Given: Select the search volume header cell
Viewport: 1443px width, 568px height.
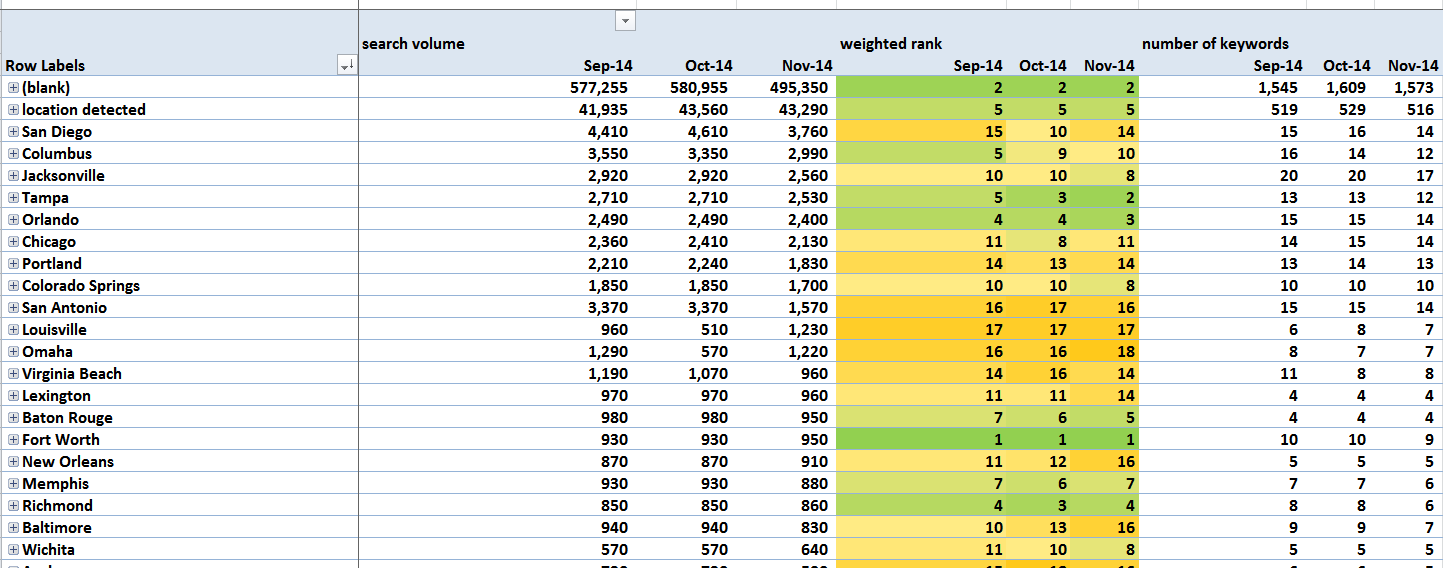Looking at the screenshot, I should pyautogui.click(x=413, y=44).
